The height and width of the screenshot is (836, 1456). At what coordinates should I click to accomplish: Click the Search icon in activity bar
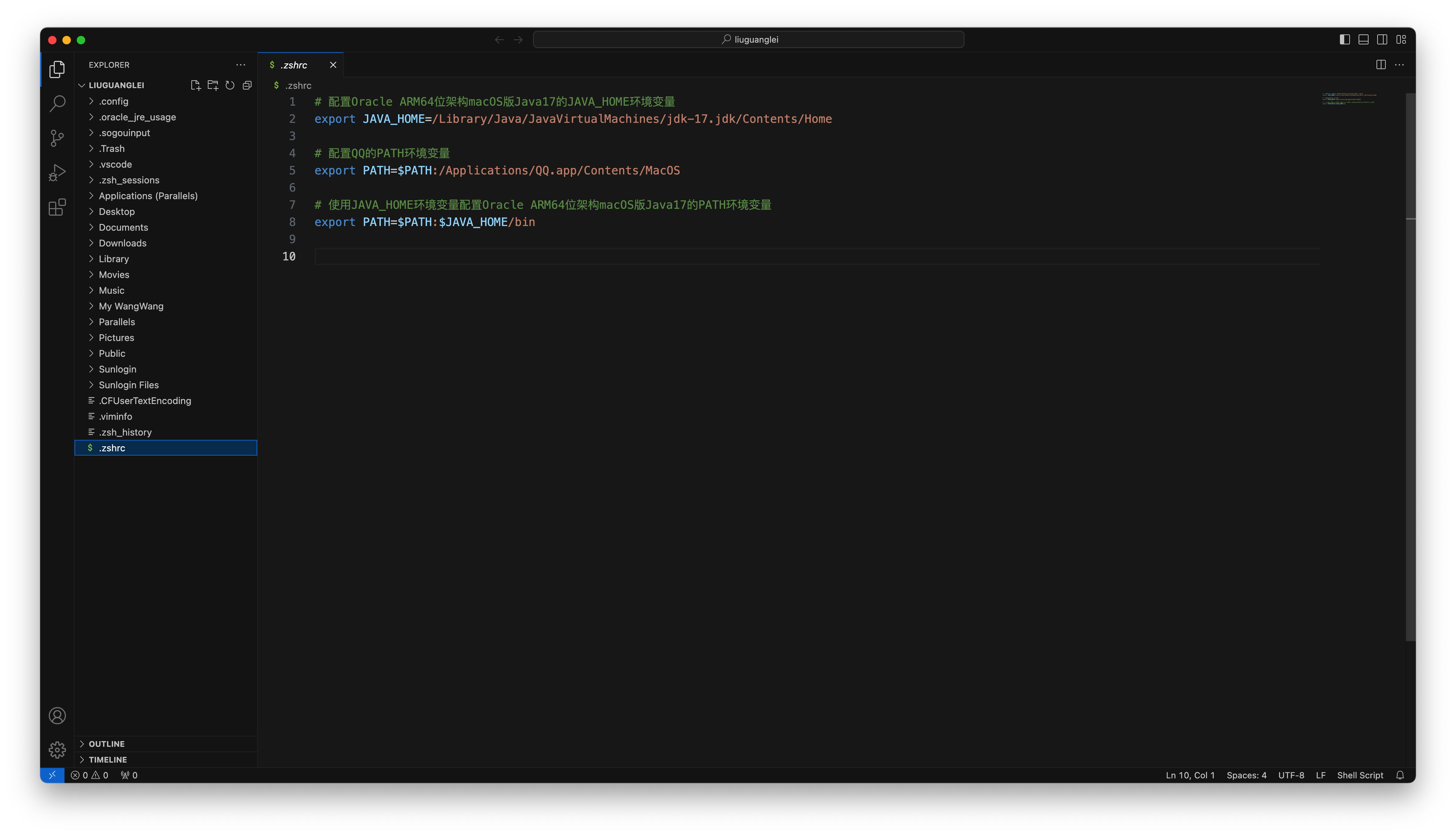pyautogui.click(x=57, y=103)
